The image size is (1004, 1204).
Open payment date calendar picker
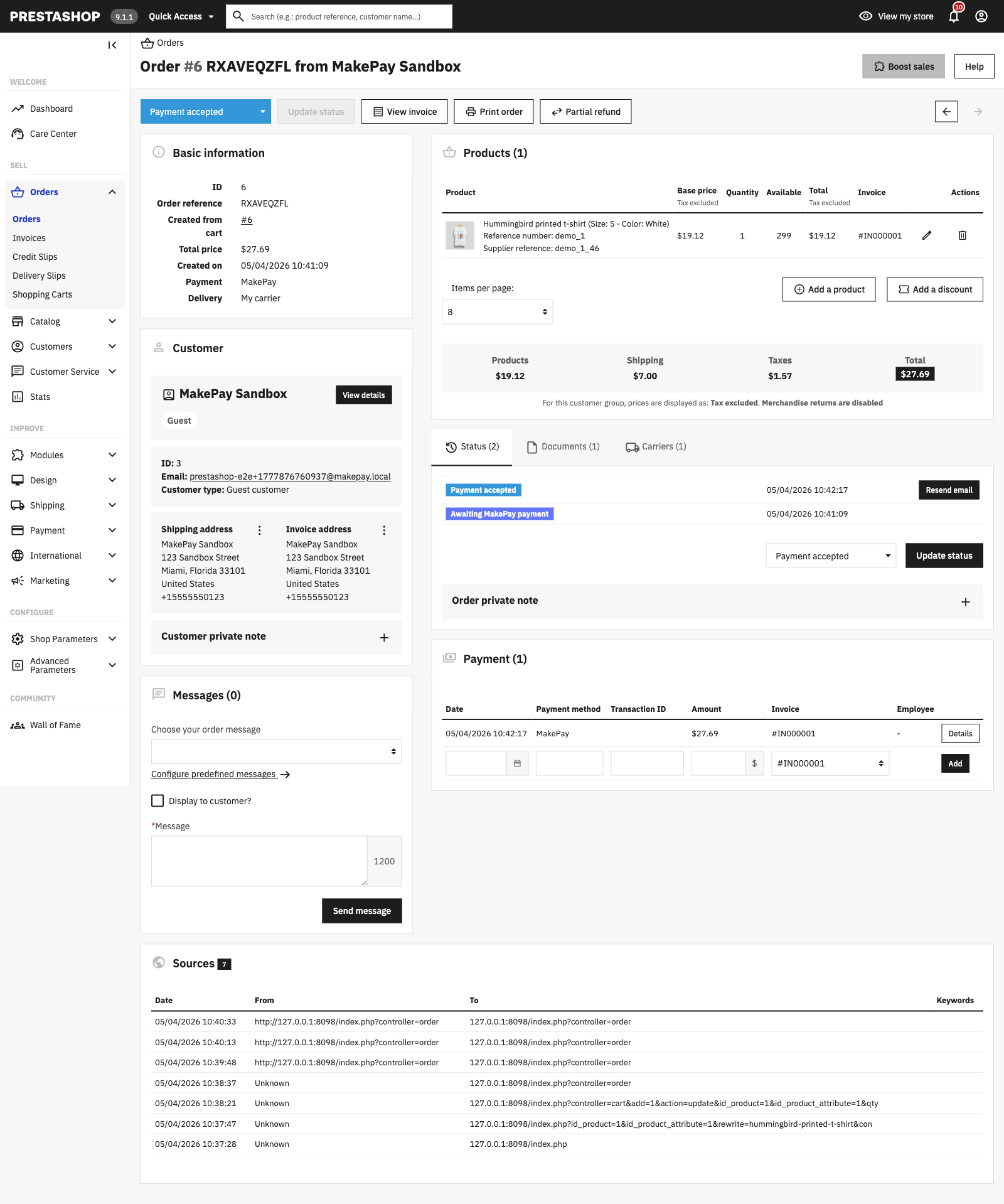tap(517, 763)
